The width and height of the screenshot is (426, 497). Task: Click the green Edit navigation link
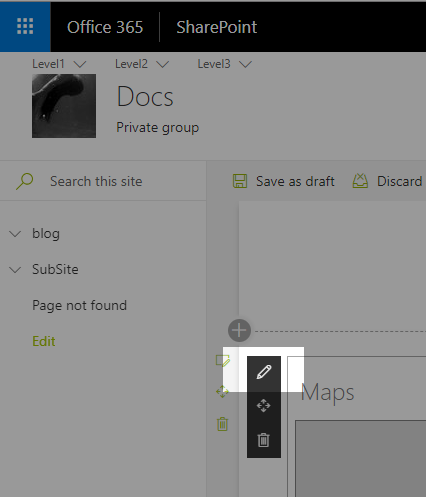(44, 341)
